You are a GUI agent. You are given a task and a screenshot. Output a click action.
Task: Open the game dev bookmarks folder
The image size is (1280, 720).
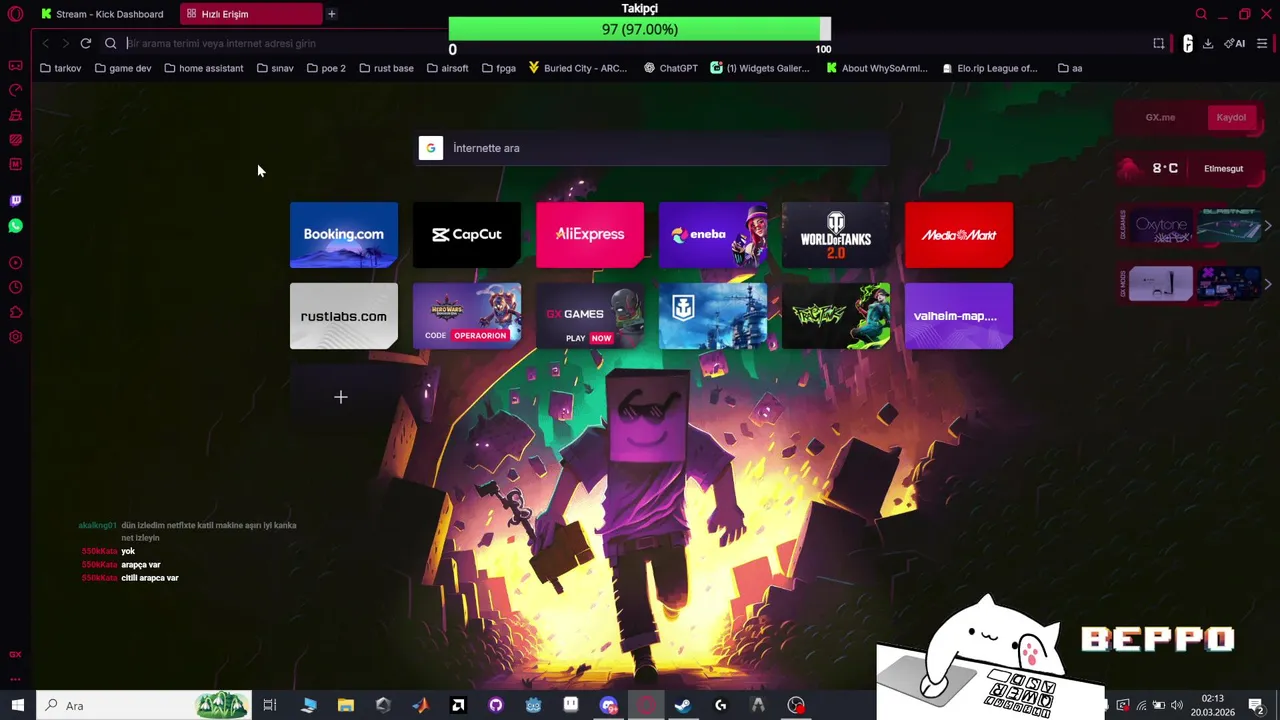(123, 68)
